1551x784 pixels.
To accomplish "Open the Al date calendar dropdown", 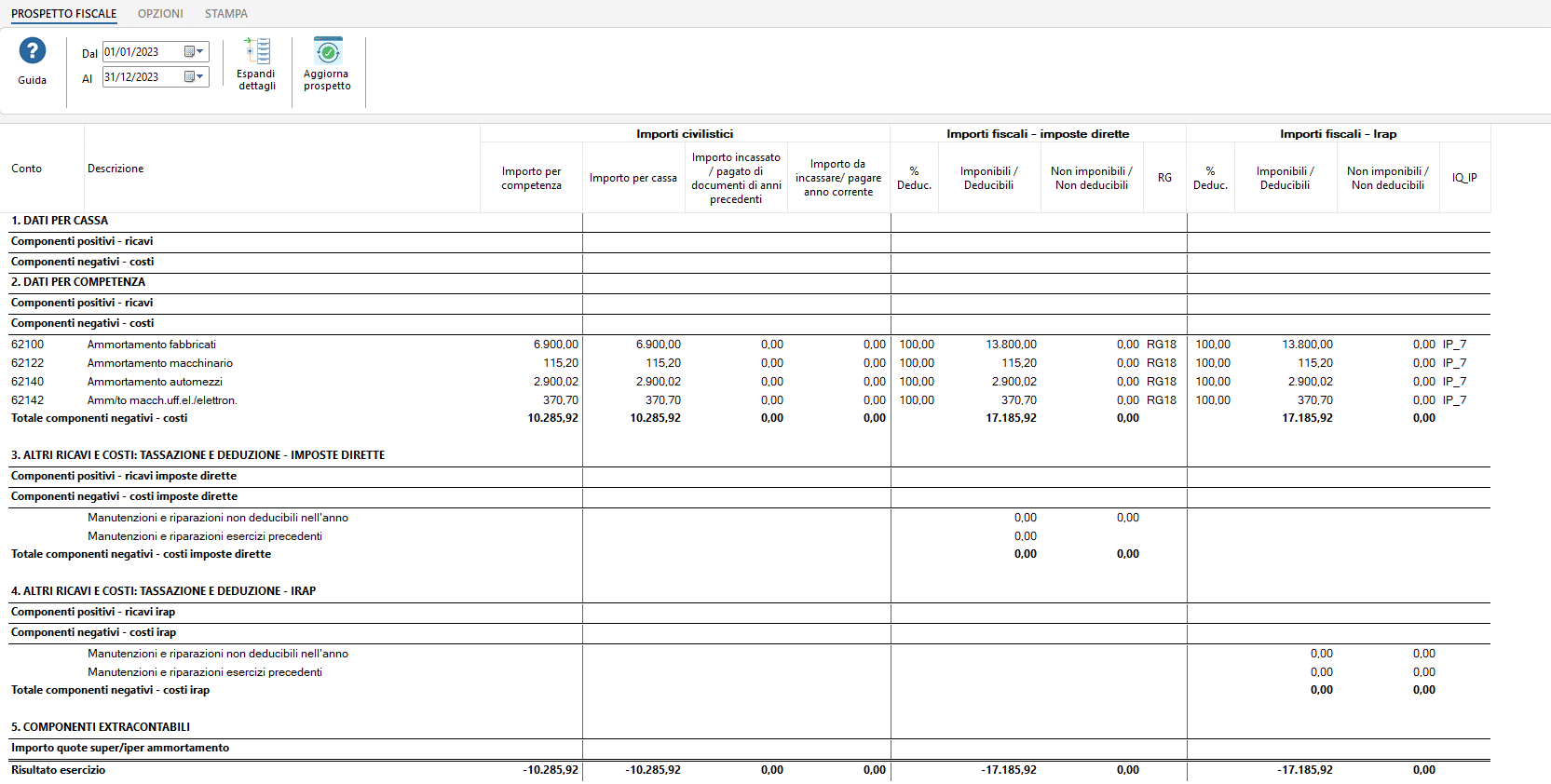I will [194, 77].
